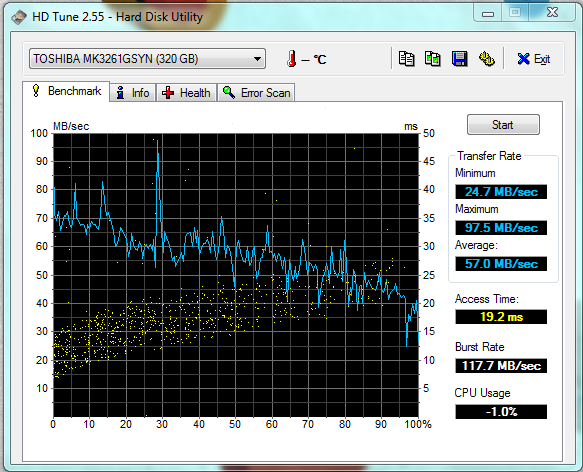Start the benchmark test
Viewport: 583px width, 472px height.
click(503, 125)
